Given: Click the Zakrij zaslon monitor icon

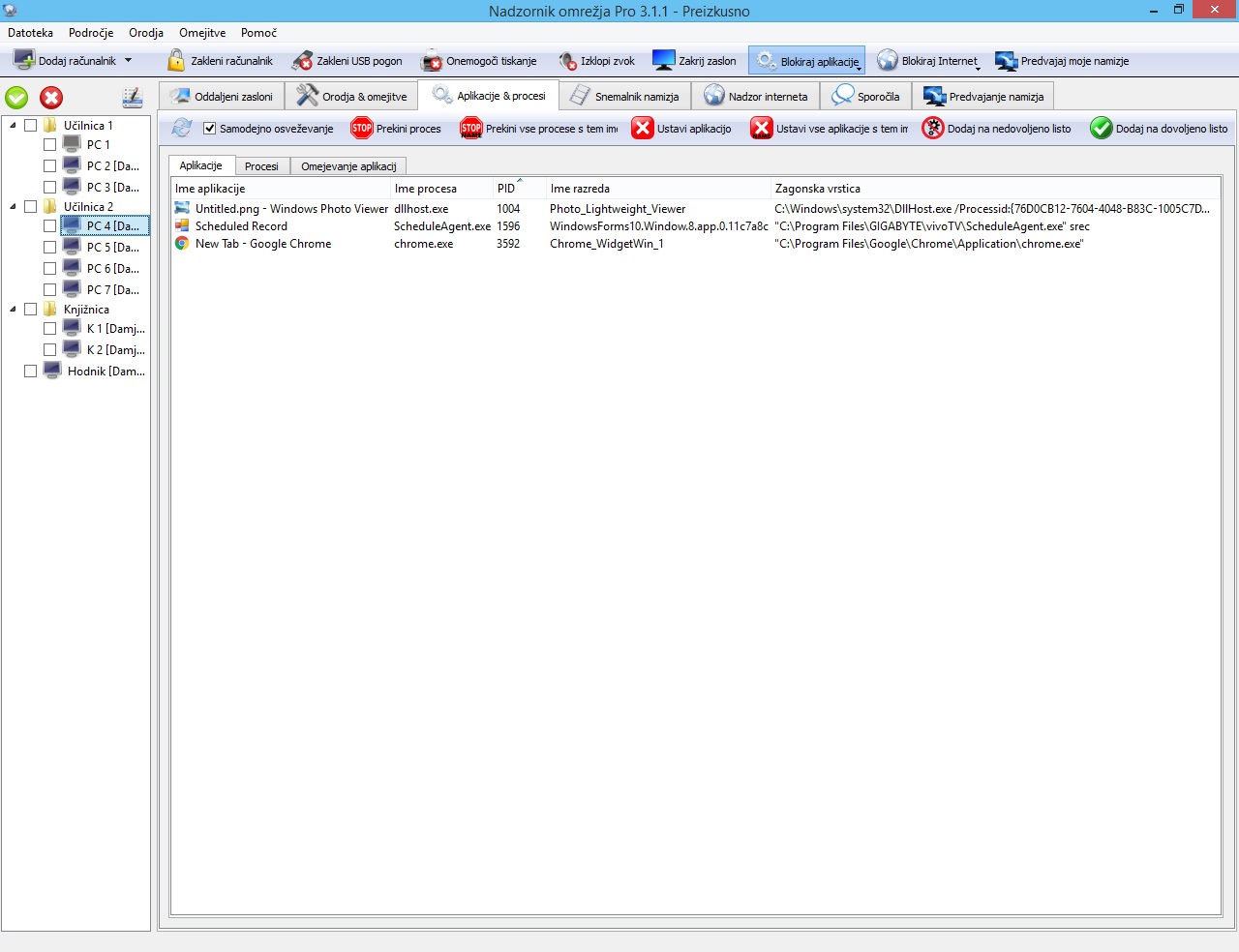Looking at the screenshot, I should coord(663,61).
